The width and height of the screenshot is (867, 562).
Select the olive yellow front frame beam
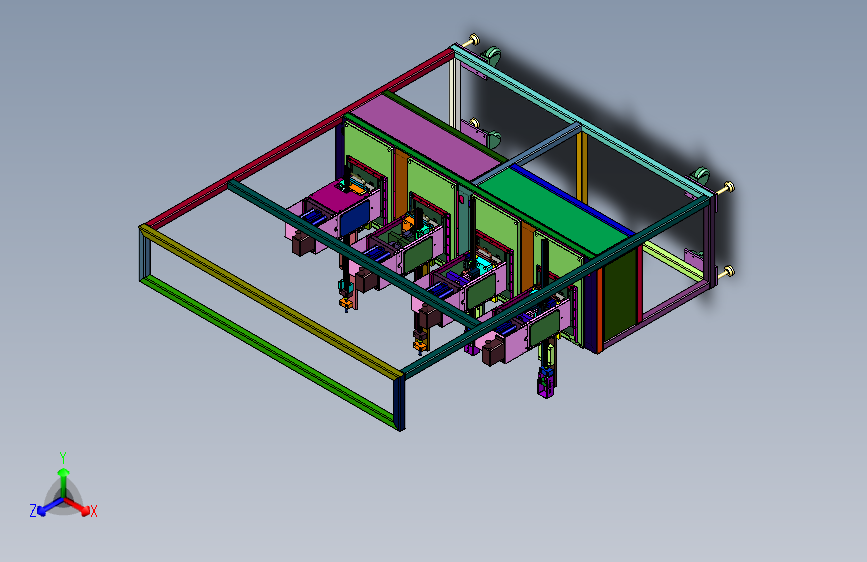click(271, 302)
